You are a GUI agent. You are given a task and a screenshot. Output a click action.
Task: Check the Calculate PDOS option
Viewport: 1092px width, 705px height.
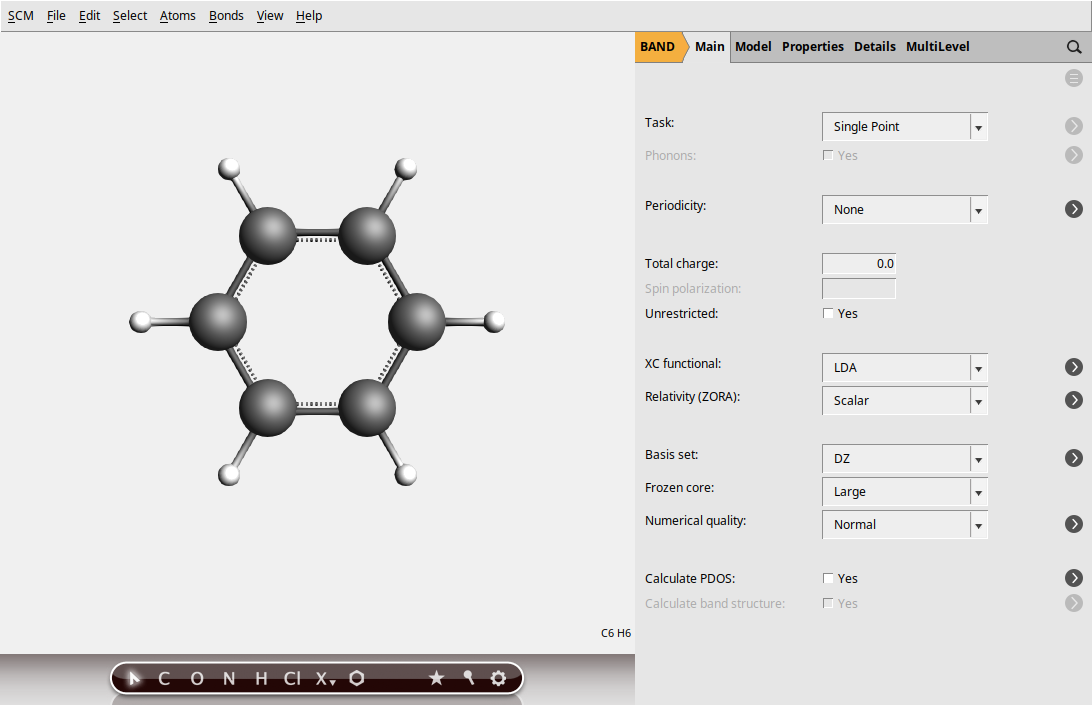point(828,578)
